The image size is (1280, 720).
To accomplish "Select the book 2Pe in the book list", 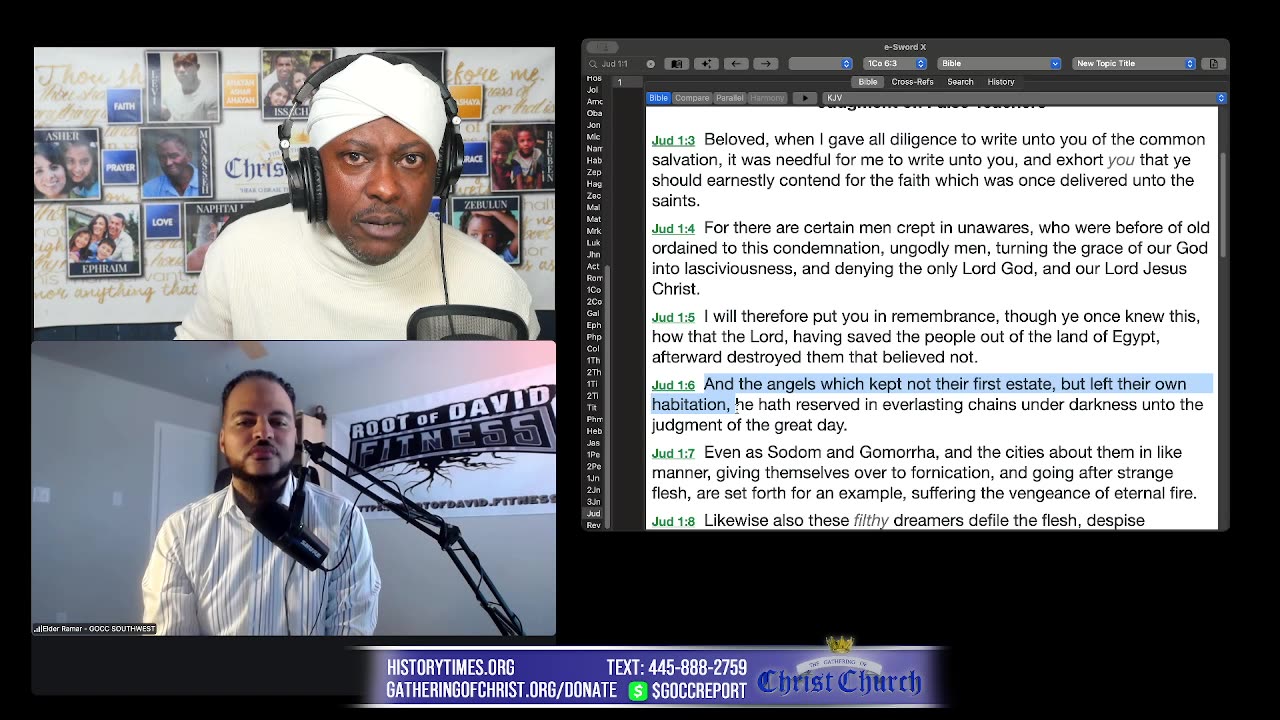I will pyautogui.click(x=594, y=466).
